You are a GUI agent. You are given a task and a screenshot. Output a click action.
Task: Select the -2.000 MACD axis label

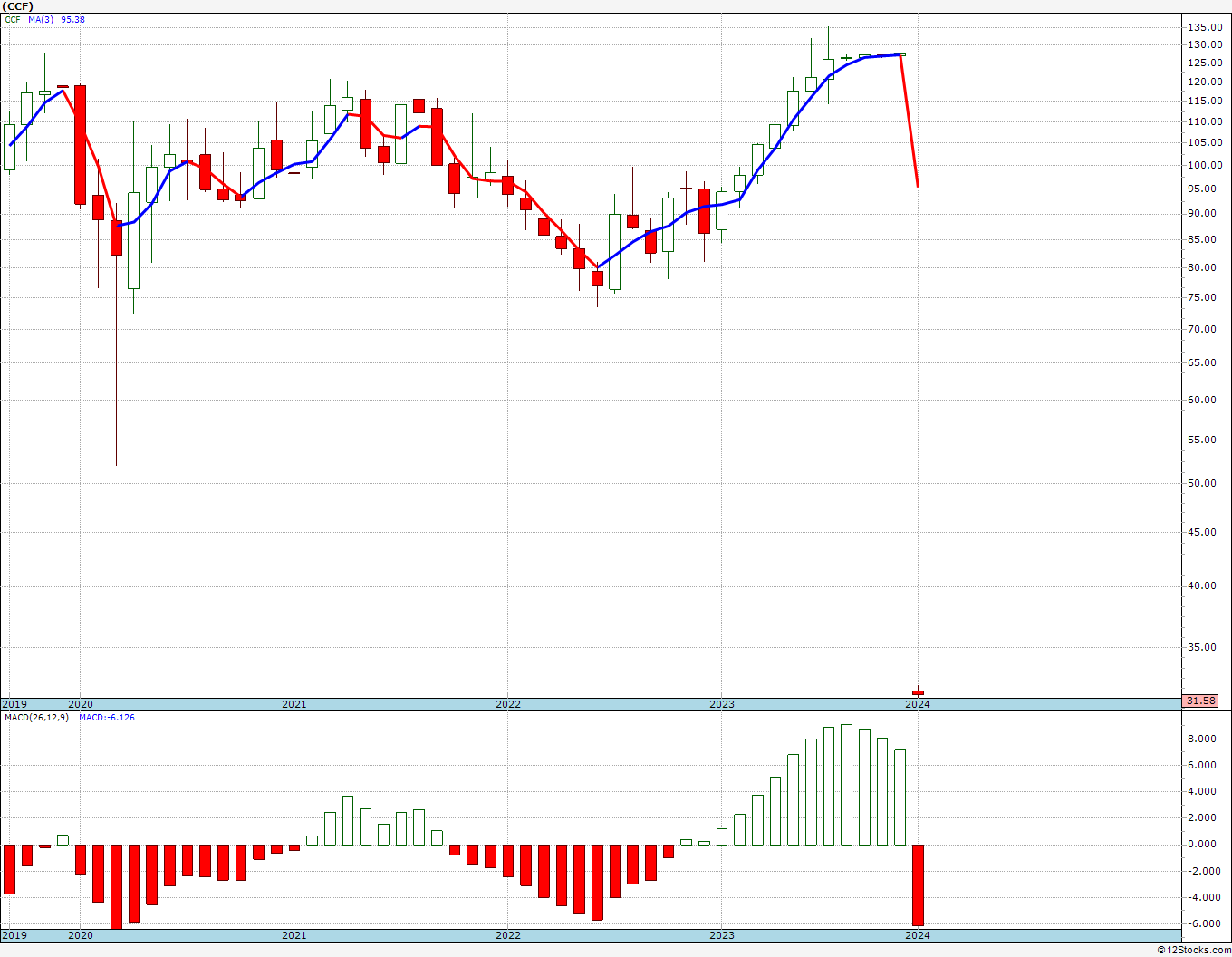click(1202, 871)
